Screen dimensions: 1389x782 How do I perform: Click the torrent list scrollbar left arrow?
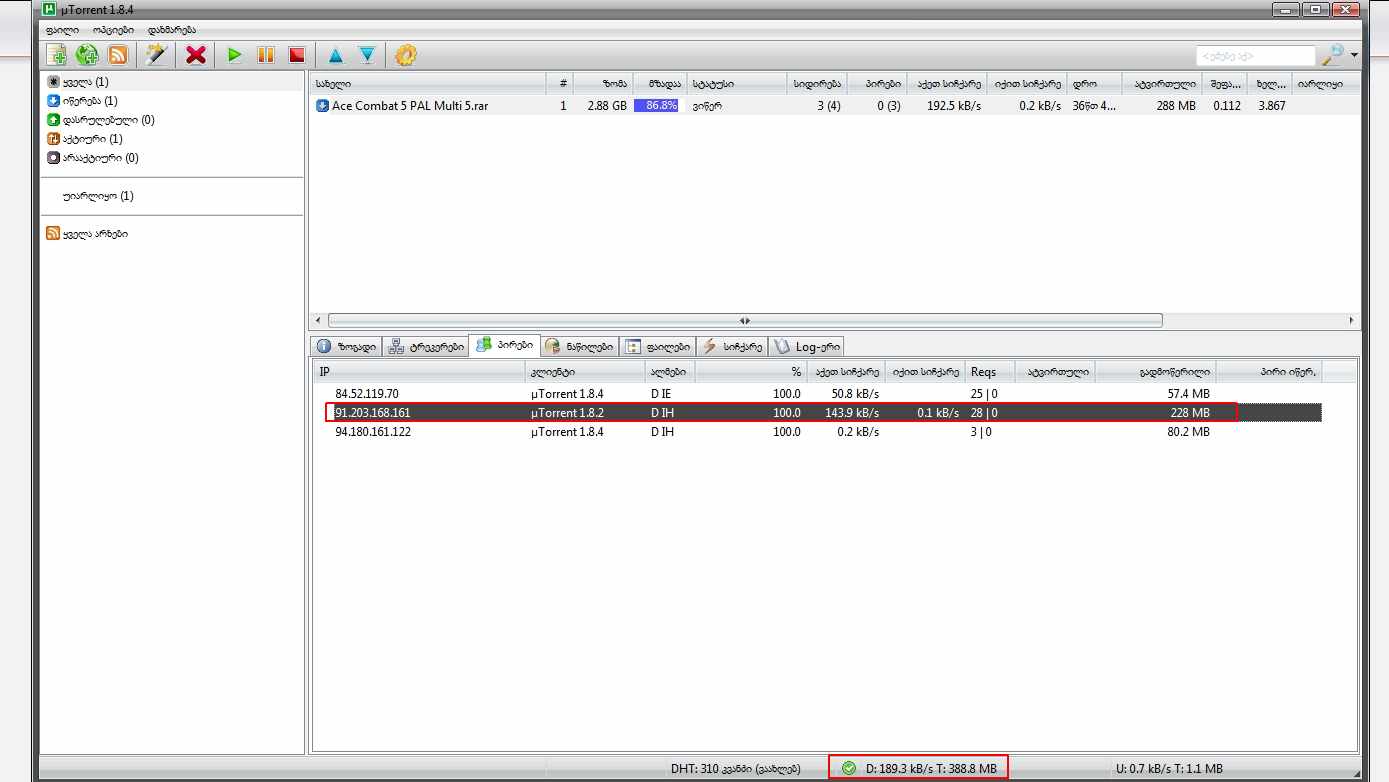[319, 320]
